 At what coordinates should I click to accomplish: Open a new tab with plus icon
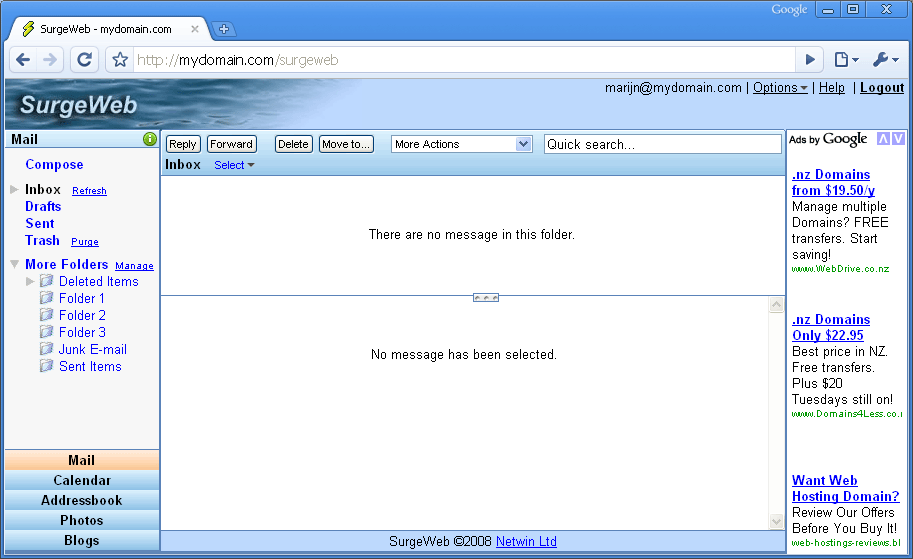click(x=224, y=29)
